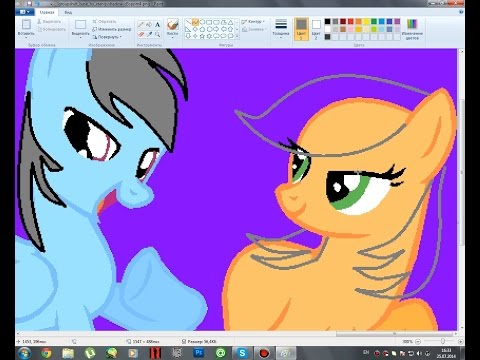Click the Cut button

[49, 22]
